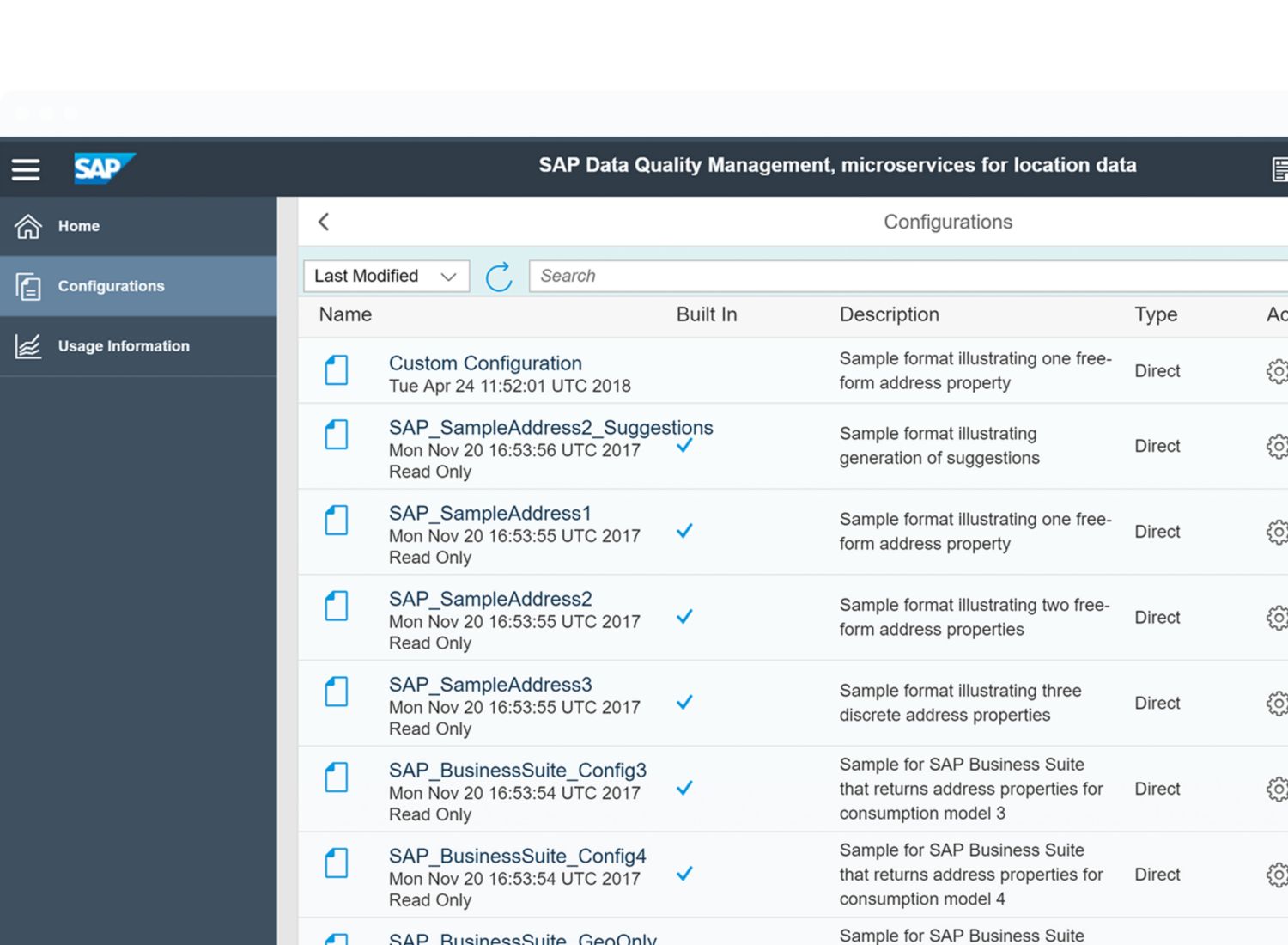
Task: Click Built In checkmark for SAP_SampleAddress2_Suggestions
Action: point(684,446)
